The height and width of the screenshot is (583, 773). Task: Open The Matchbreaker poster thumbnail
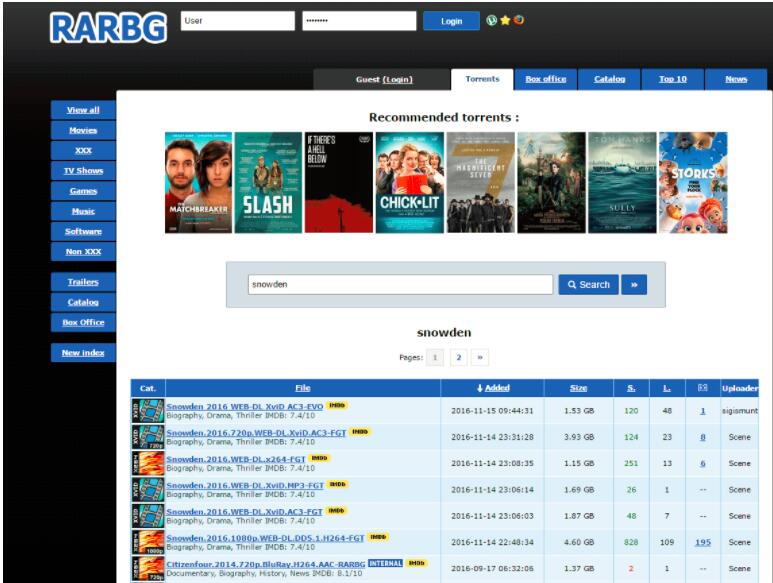(x=198, y=182)
